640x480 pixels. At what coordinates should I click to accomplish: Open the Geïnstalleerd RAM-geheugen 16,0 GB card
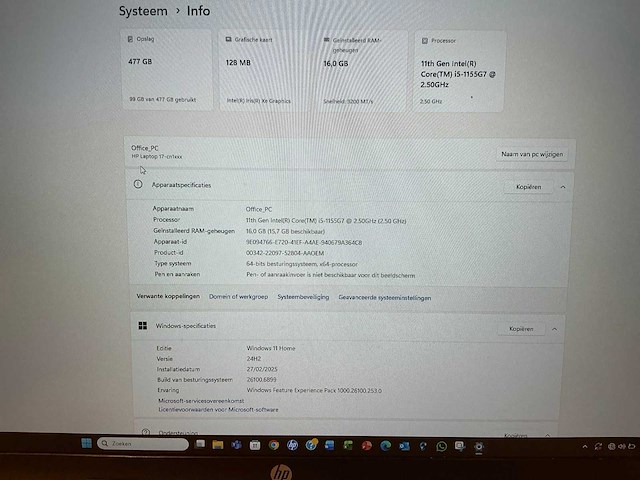pyautogui.click(x=362, y=71)
